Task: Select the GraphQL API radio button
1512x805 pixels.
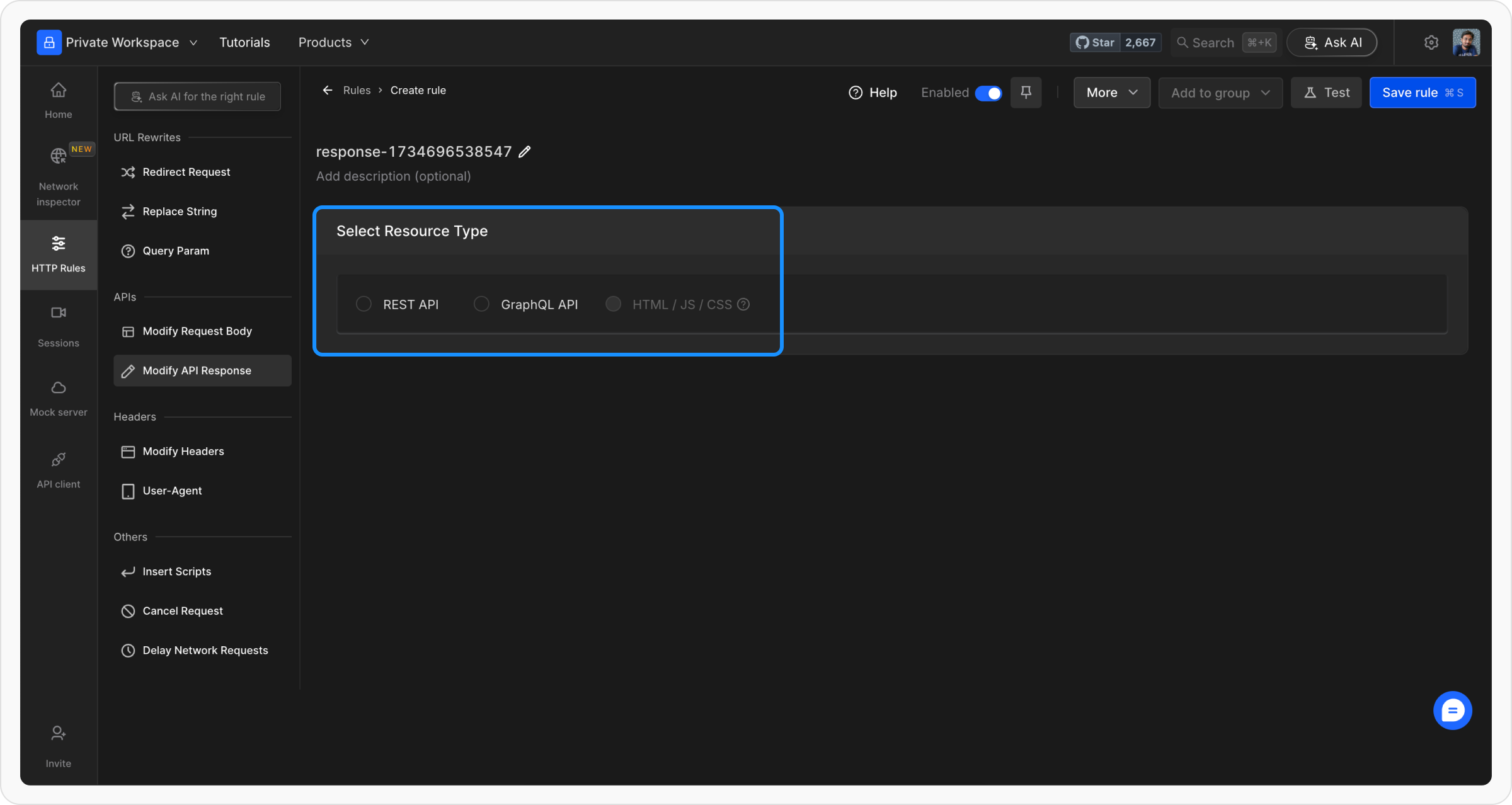Action: [481, 304]
